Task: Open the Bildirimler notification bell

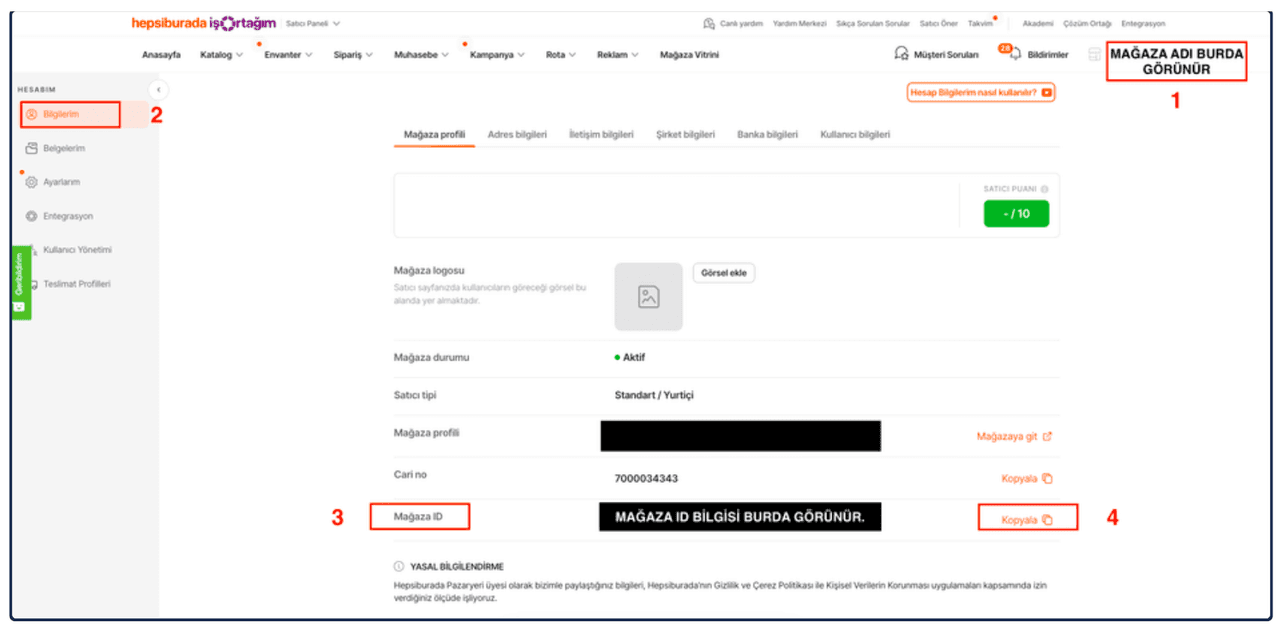Action: pyautogui.click(x=1014, y=55)
